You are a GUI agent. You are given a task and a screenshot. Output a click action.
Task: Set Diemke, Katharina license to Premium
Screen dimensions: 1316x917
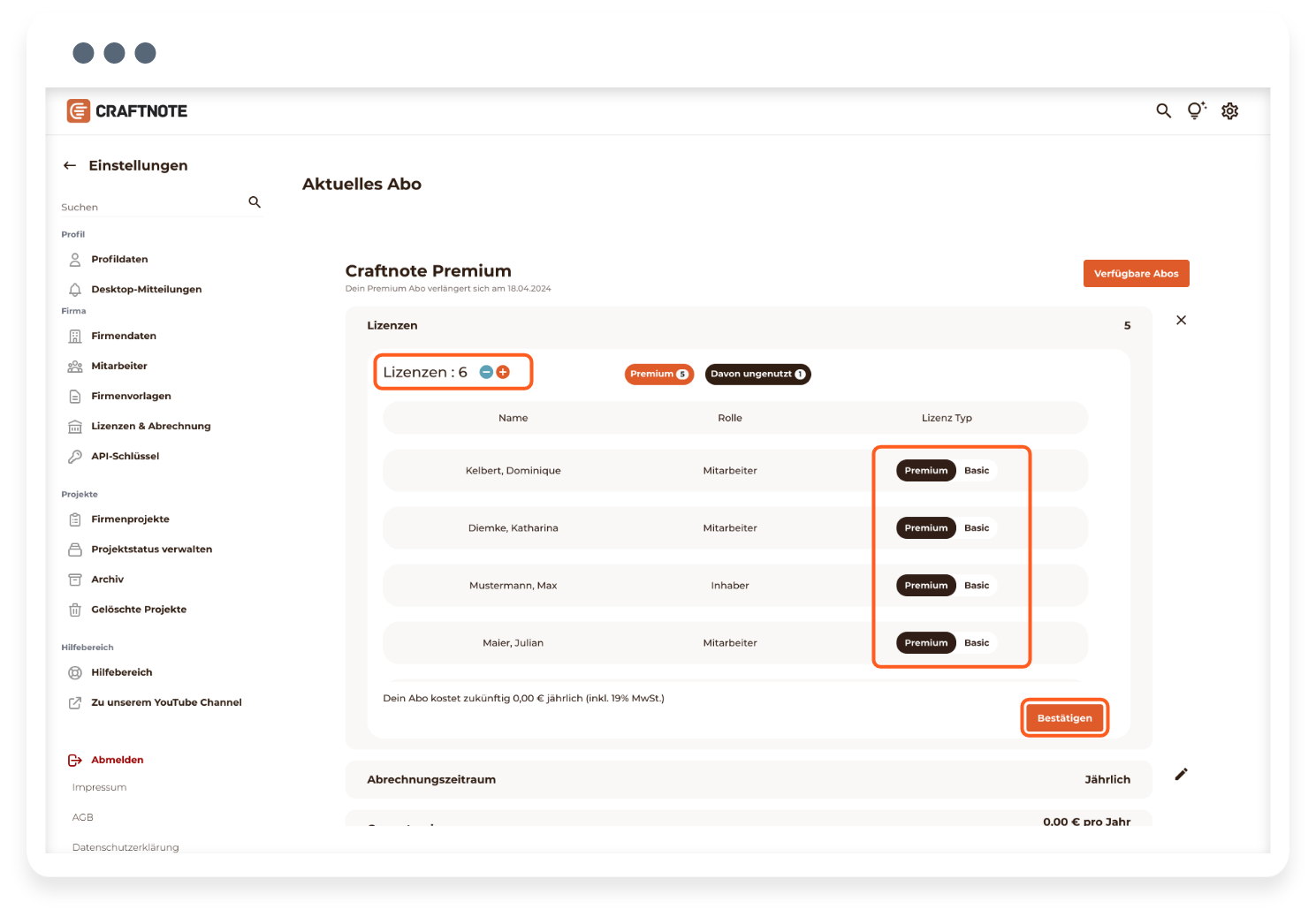click(x=925, y=527)
